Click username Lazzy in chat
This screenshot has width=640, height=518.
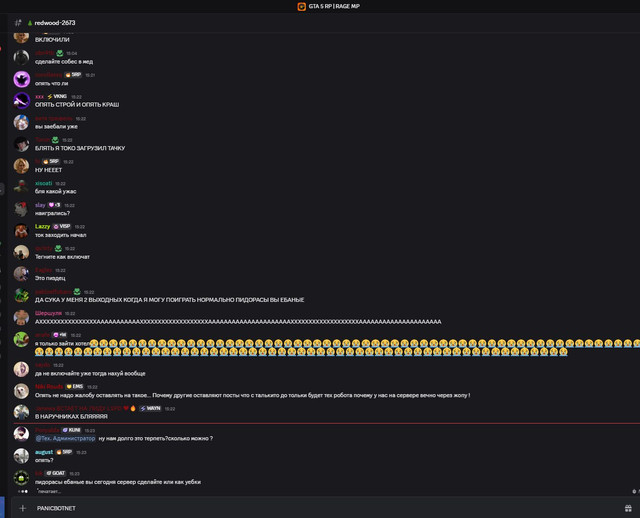[x=42, y=226]
